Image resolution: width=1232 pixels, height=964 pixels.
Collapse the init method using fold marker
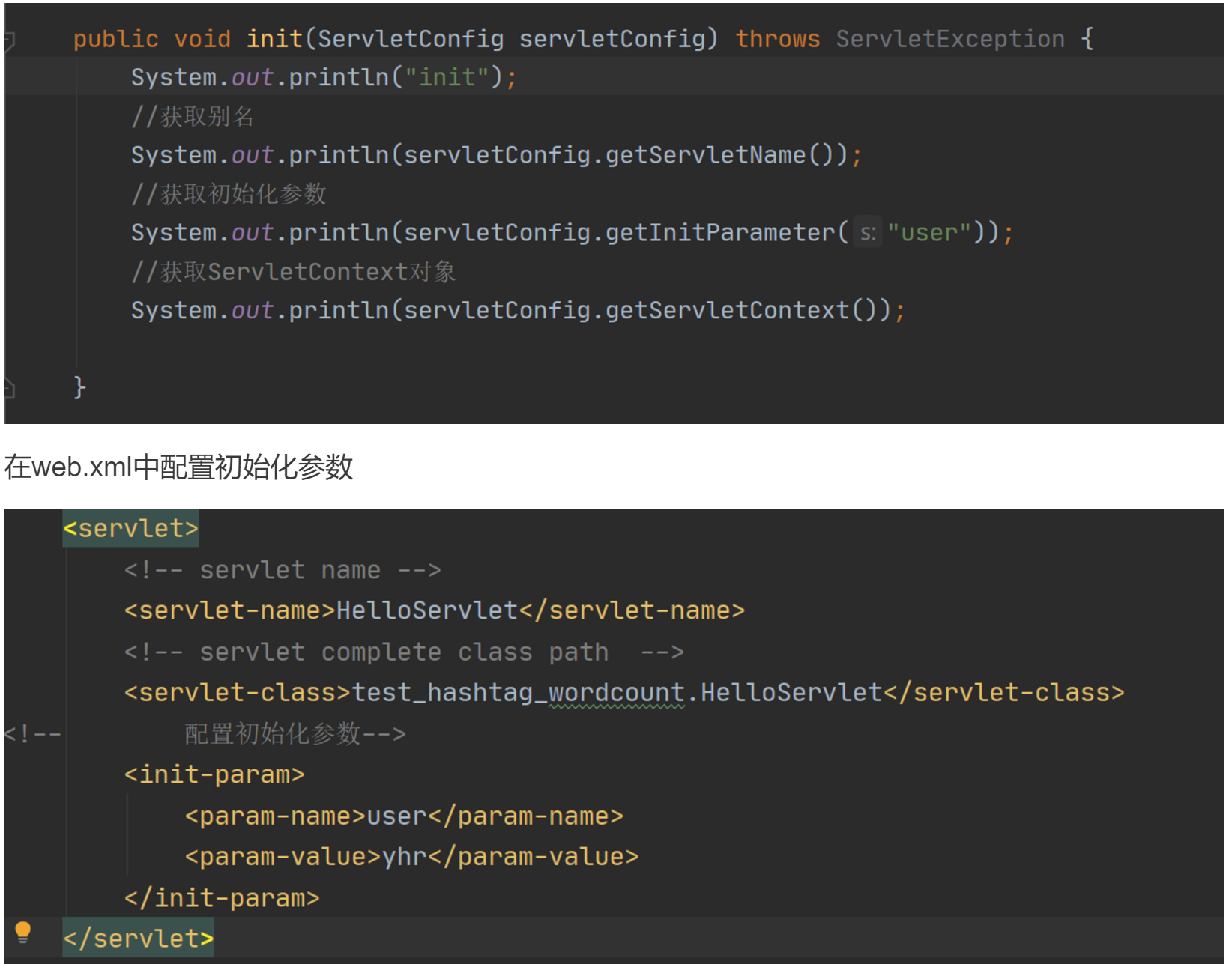9,40
